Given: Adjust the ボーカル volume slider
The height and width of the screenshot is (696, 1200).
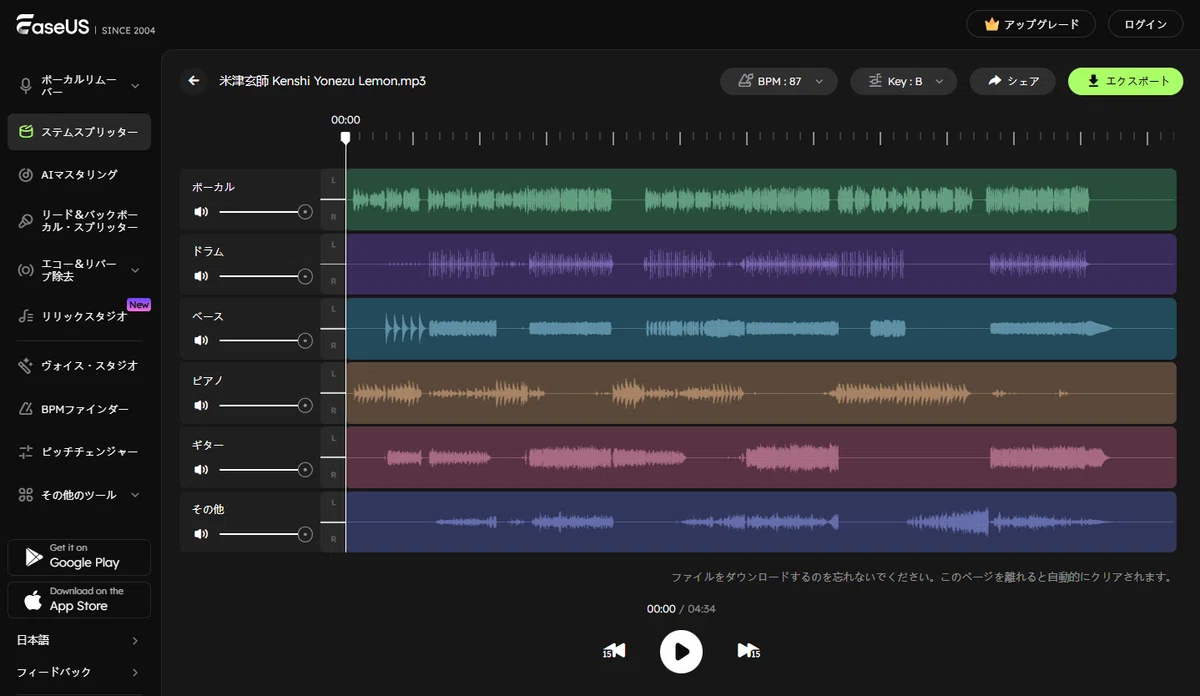Looking at the screenshot, I should coord(266,212).
